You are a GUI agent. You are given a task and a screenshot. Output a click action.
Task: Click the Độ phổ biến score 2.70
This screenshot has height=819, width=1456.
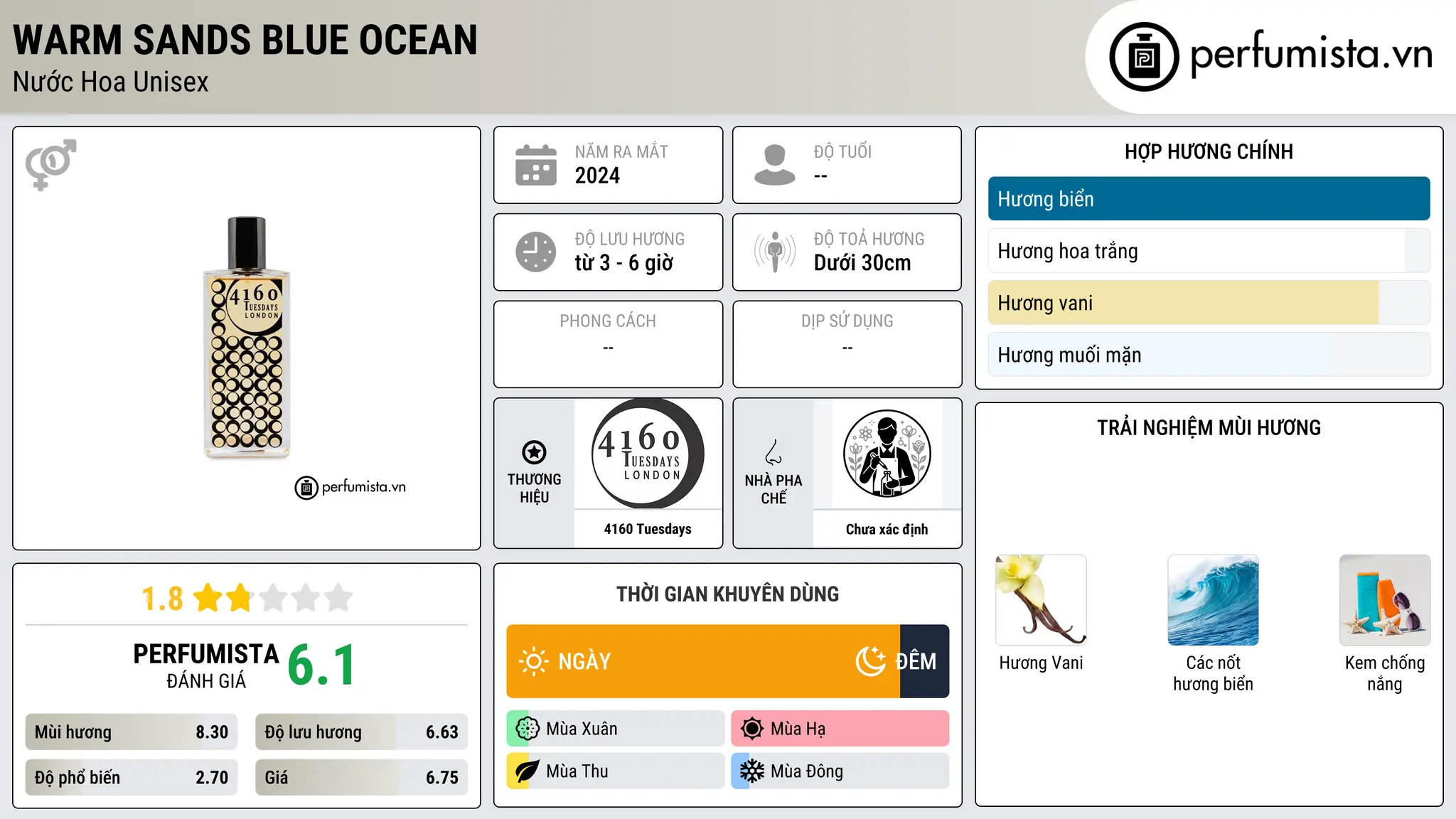point(212,778)
